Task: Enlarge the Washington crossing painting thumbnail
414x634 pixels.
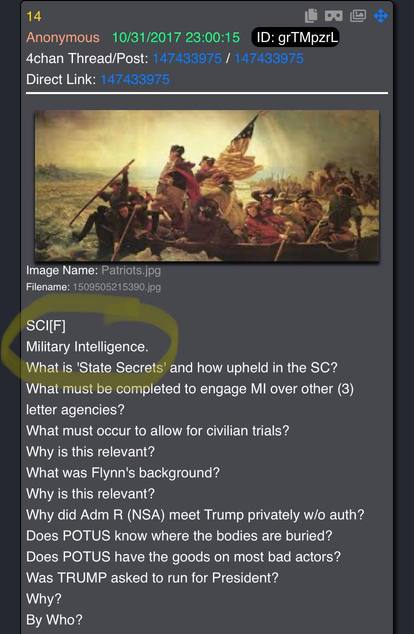Action: (207, 186)
